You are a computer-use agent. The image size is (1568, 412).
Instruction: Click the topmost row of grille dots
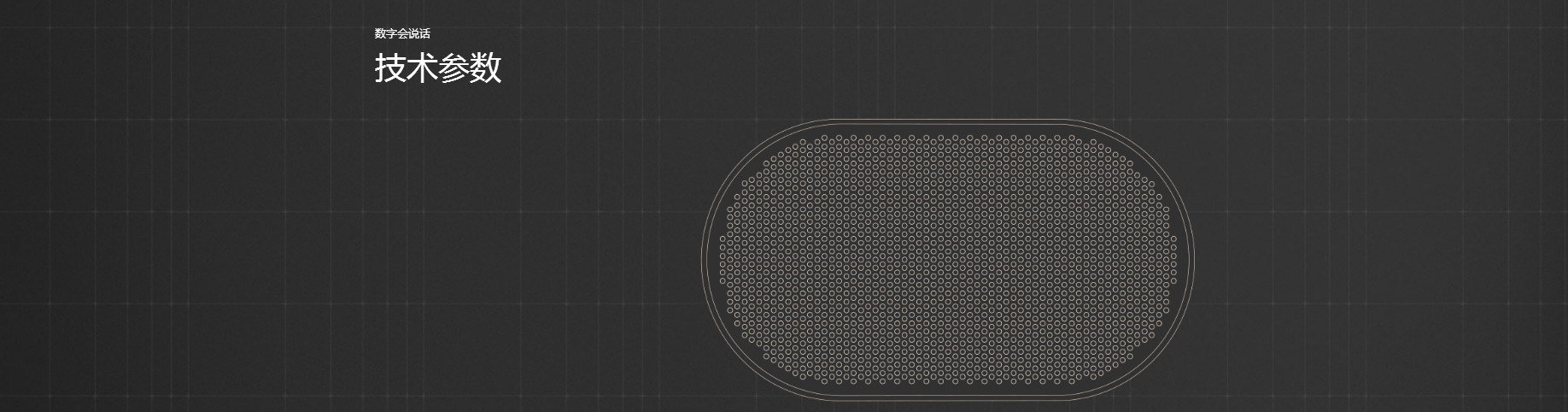point(948,137)
